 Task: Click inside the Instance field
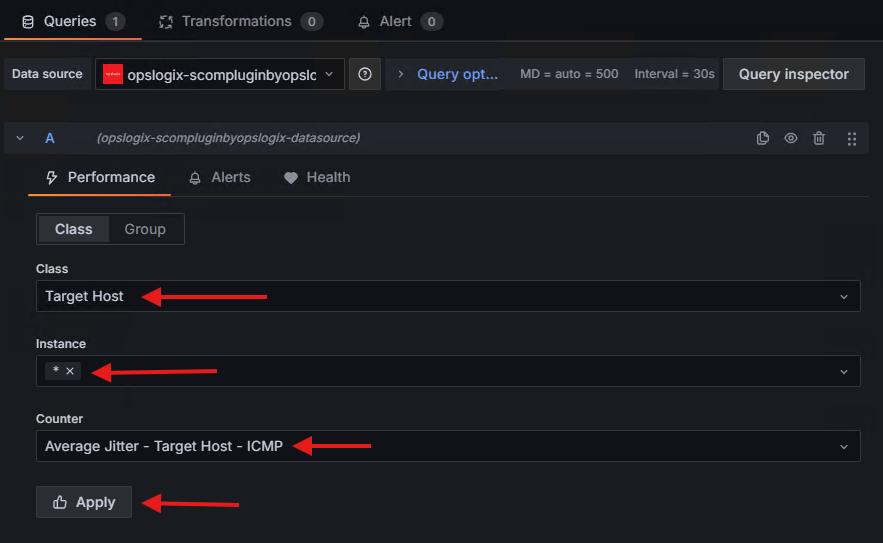[x=450, y=371]
